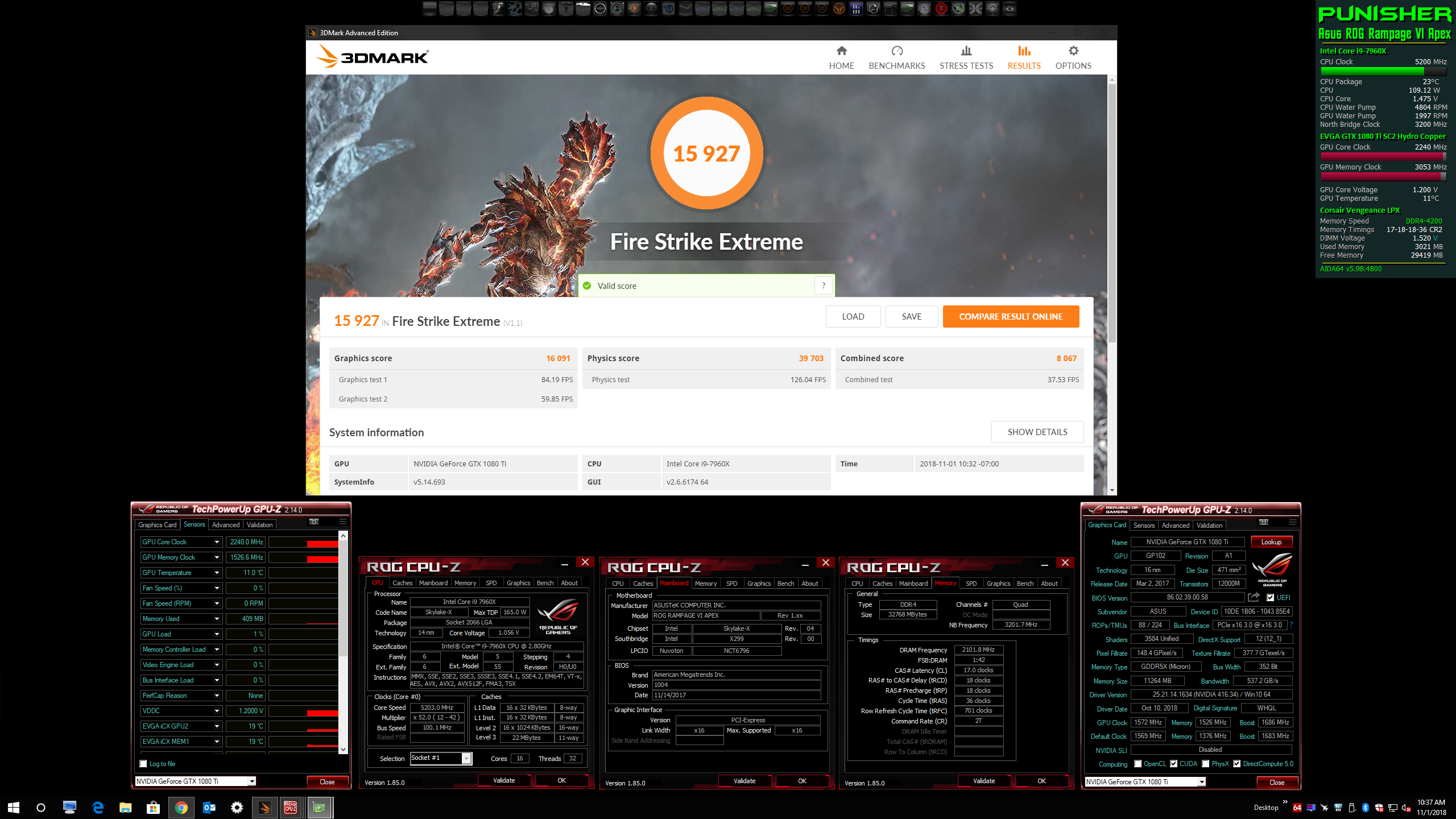1456x819 pixels.
Task: Open the 3DMark Home section
Action: coord(841,57)
